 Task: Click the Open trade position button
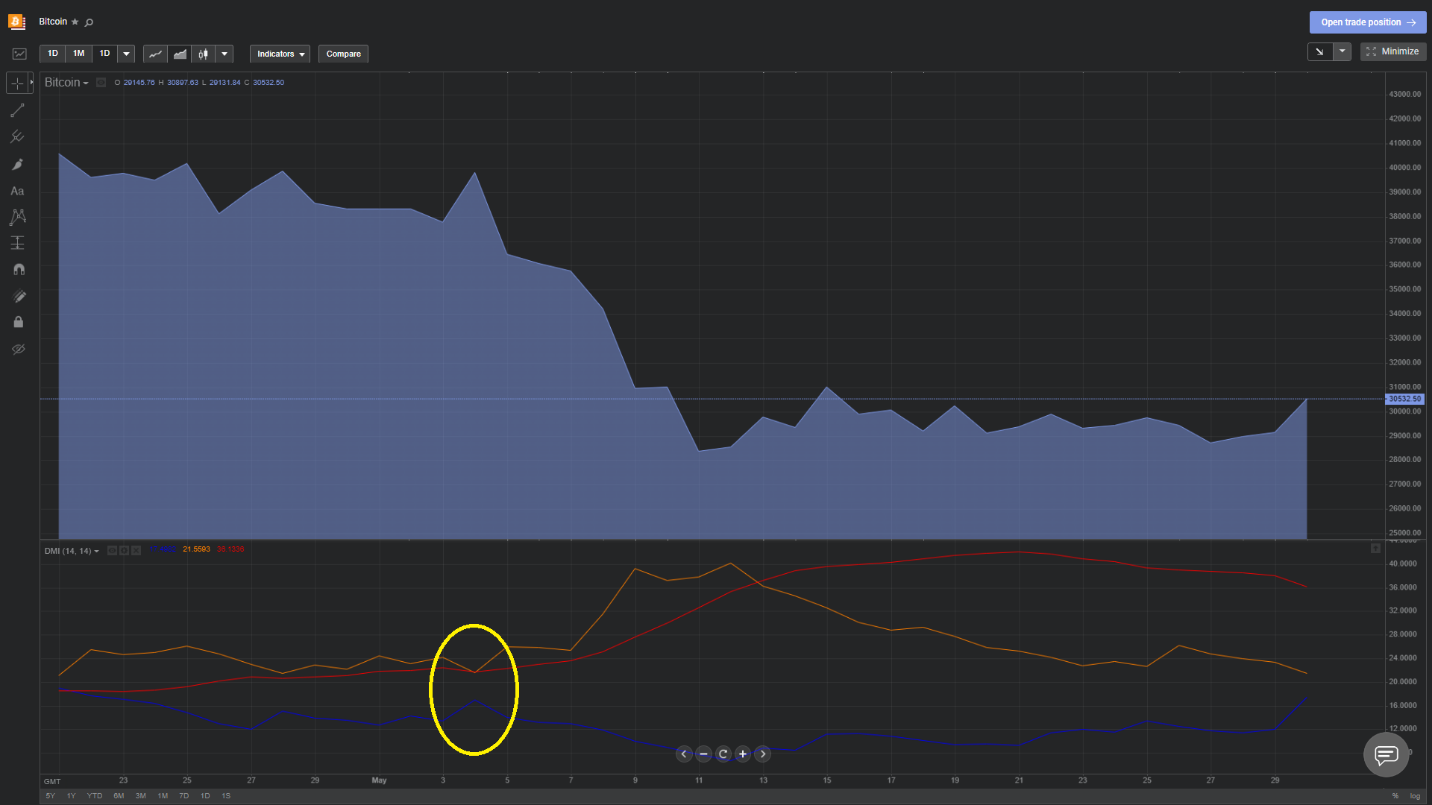pyautogui.click(x=1368, y=22)
